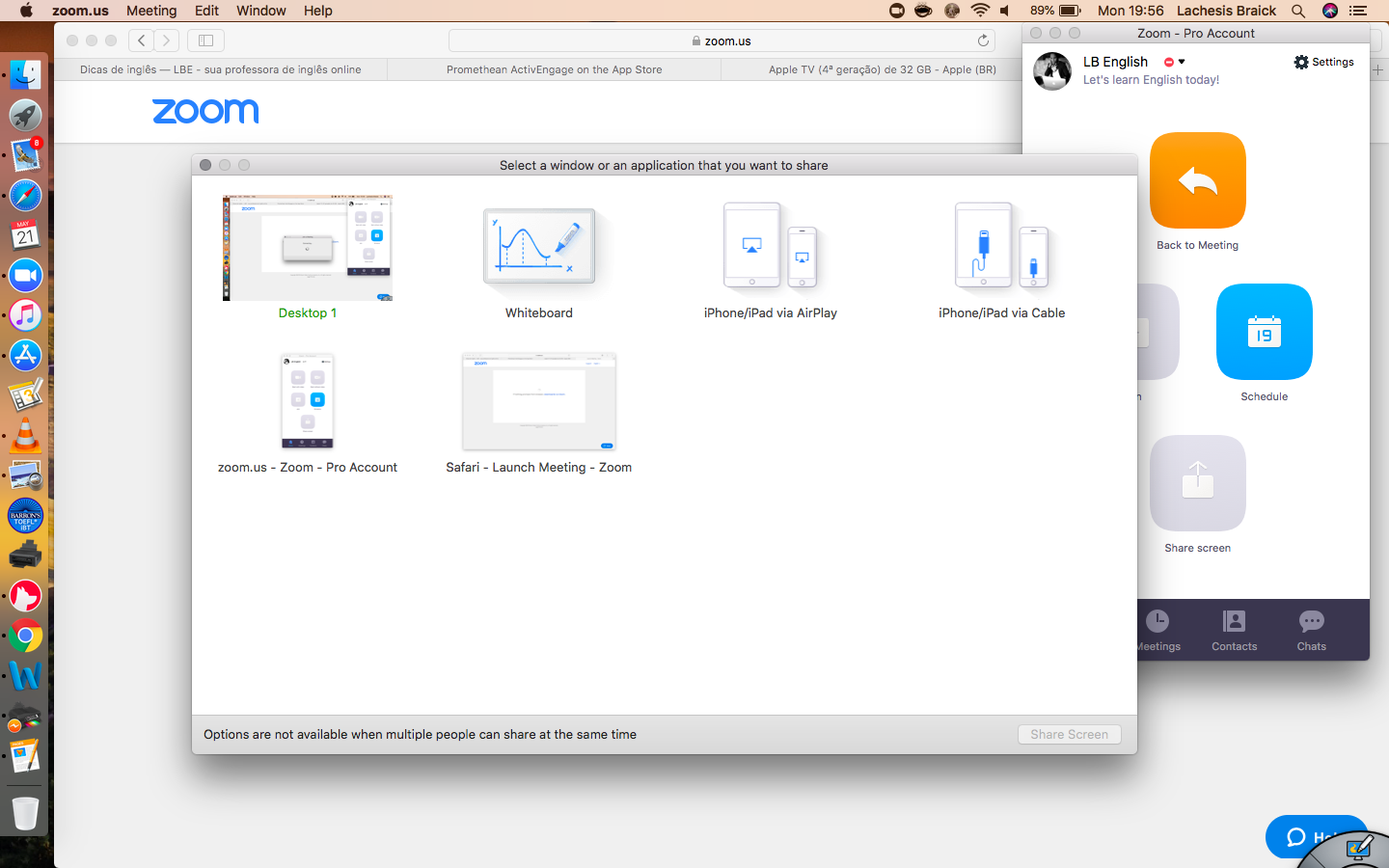Switch to the Chats tab

pyautogui.click(x=1312, y=631)
